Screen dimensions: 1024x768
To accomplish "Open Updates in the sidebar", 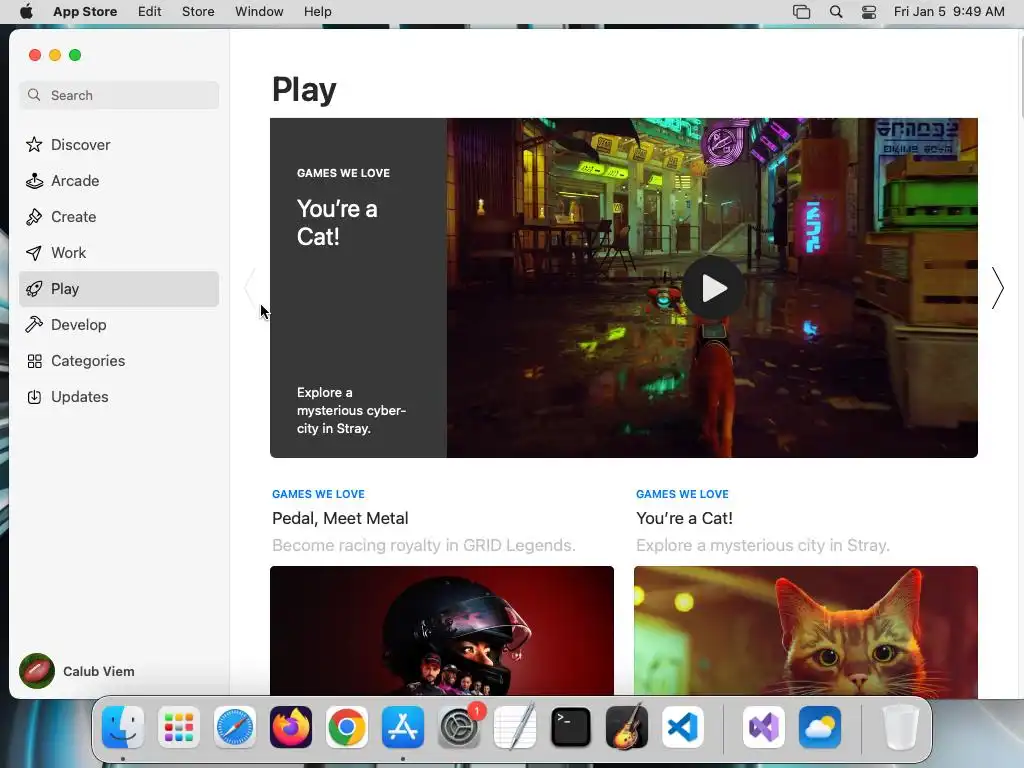I will (119, 397).
